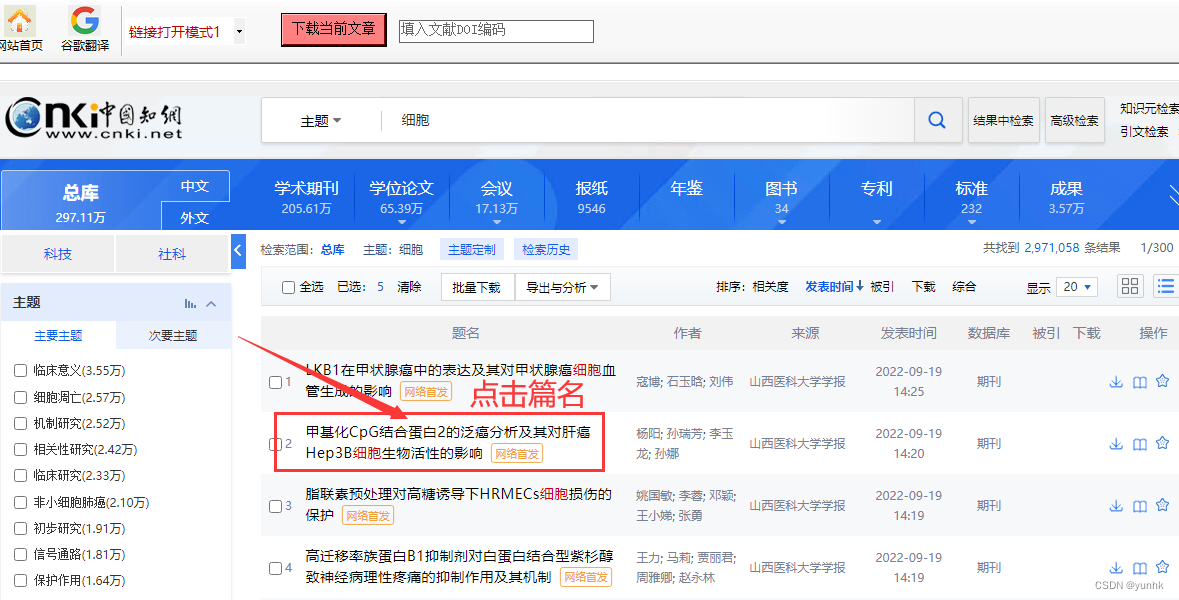Check the 机制研究 topic filter
This screenshot has height=600, width=1179.
(x=20, y=423)
